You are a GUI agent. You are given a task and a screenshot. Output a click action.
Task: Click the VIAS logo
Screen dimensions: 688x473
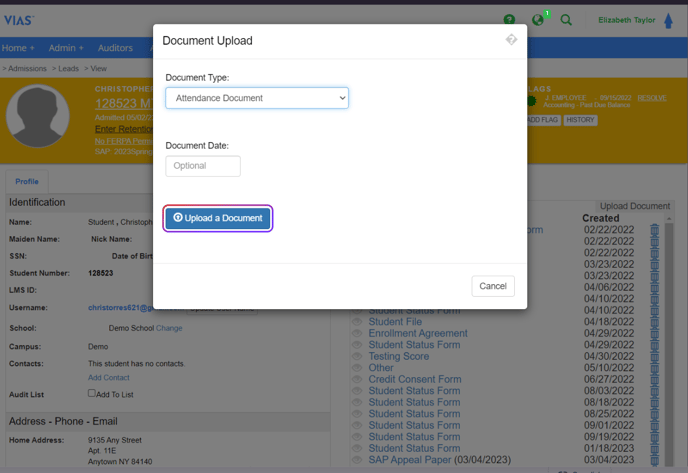pyautogui.click(x=18, y=20)
